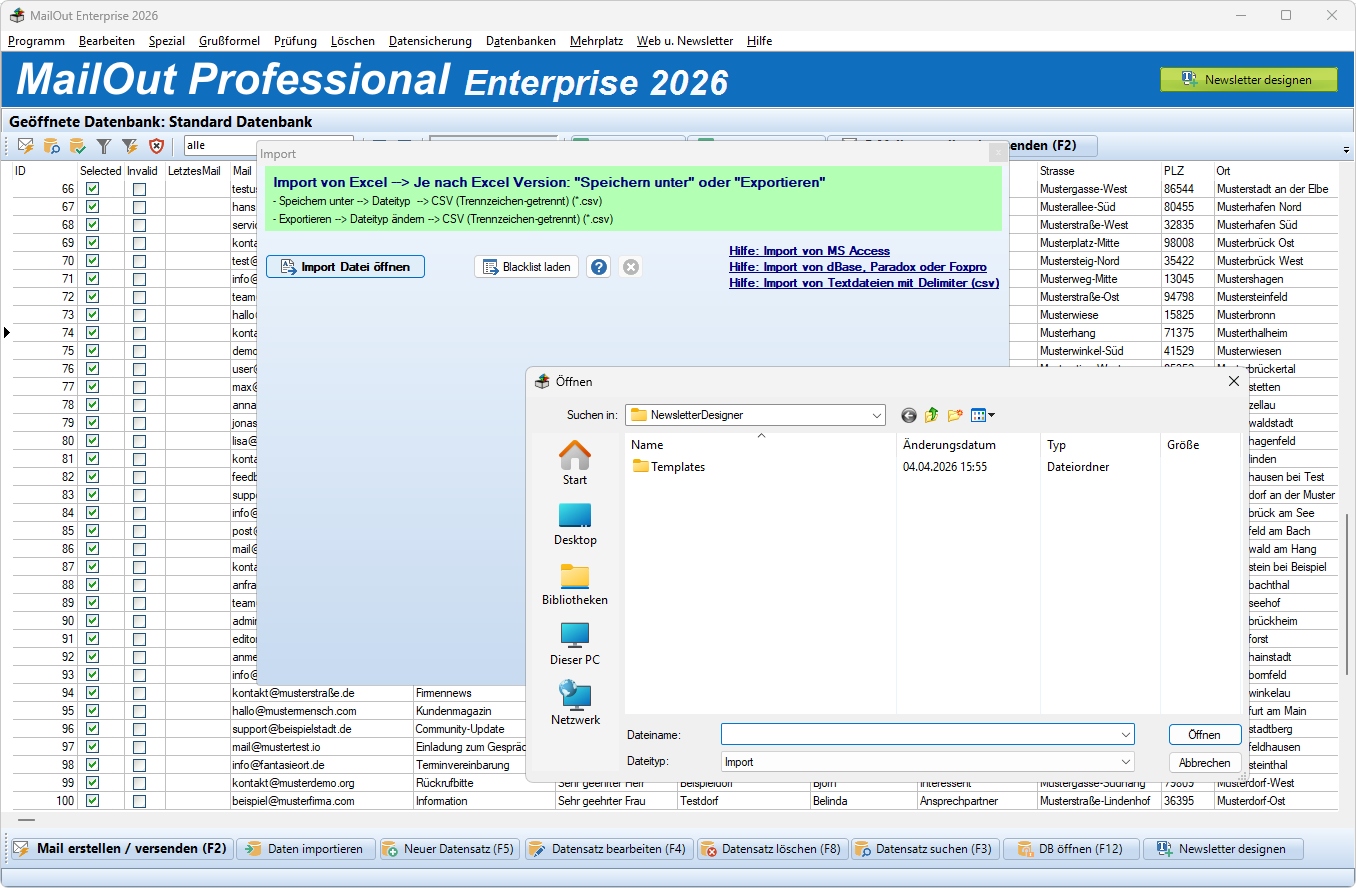Open the help link for delimited text file (csv) import
Image resolution: width=1356 pixels, height=888 pixels.
tap(864, 283)
